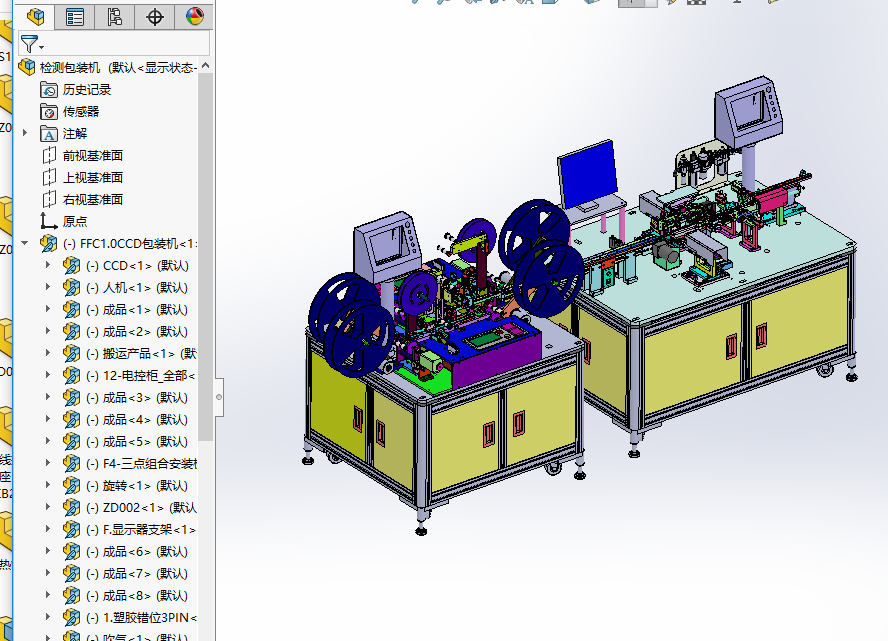Click the 成品<7> assembly icon
Image resolution: width=888 pixels, height=641 pixels.
(x=71, y=574)
